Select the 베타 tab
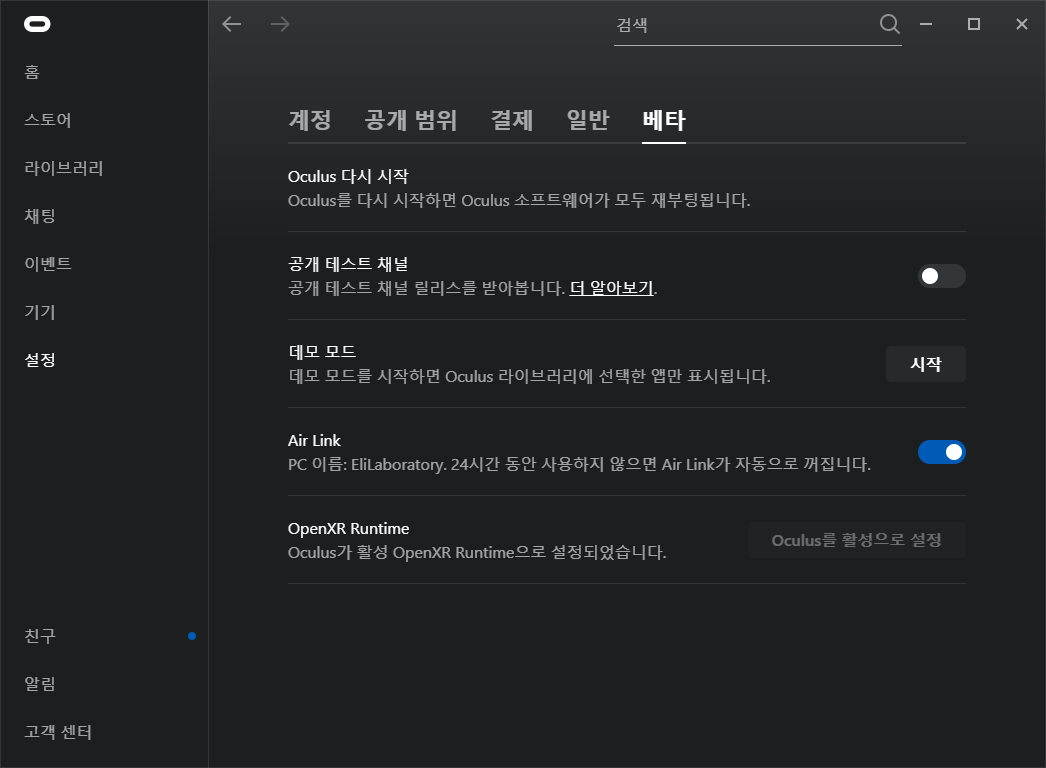 coord(664,120)
